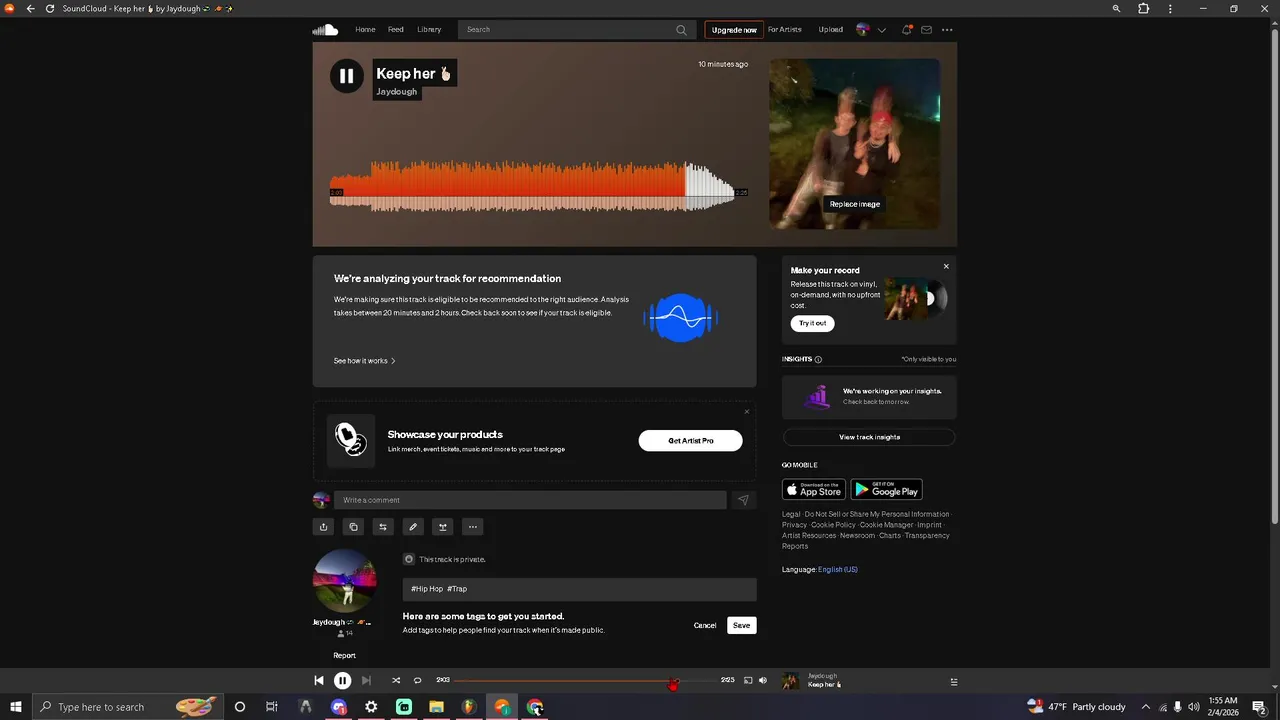Screen dimensions: 1280x720
Task: Open Chrome three-dot menu
Action: point(1170,8)
